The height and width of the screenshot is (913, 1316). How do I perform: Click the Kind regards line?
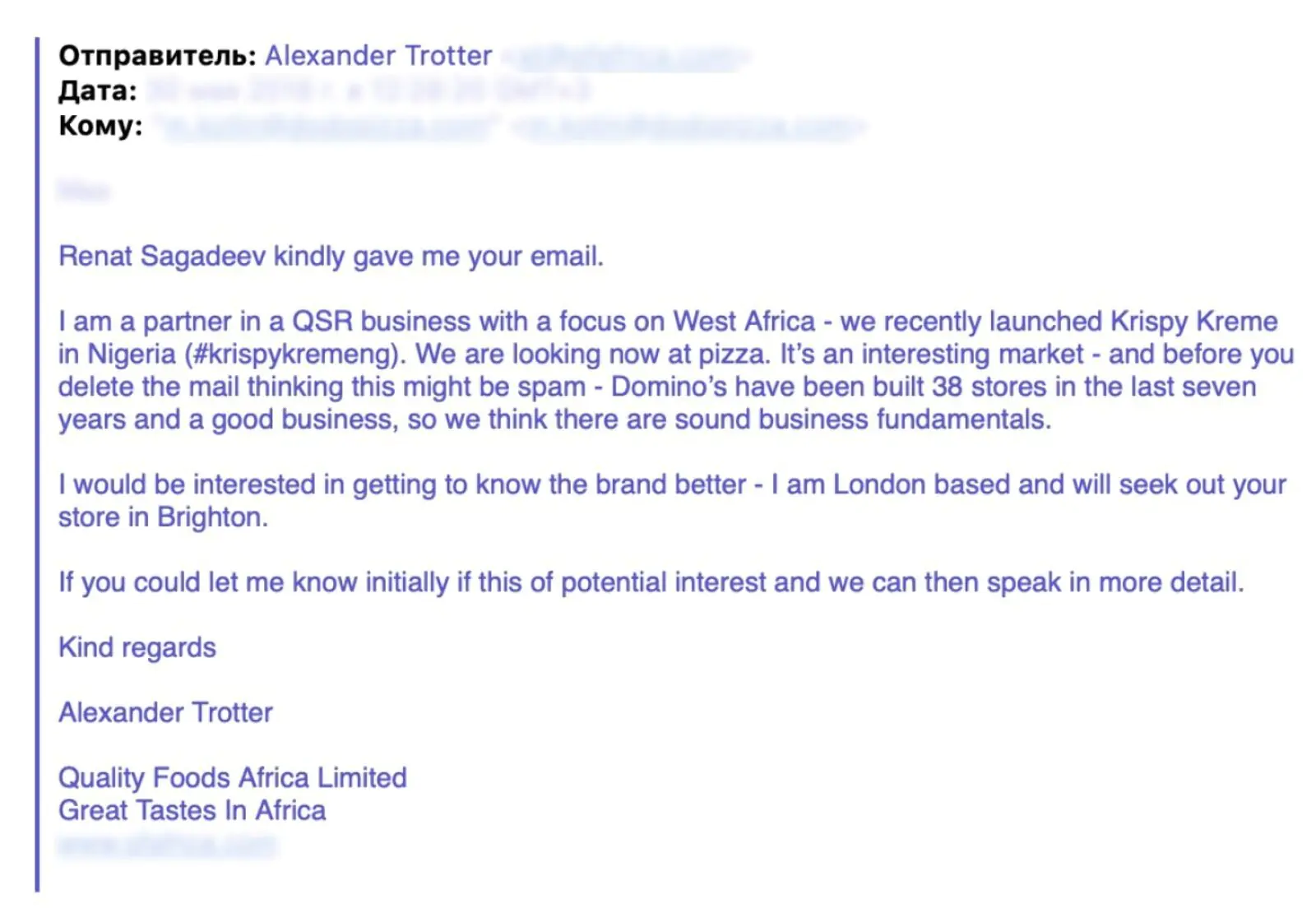coord(137,648)
